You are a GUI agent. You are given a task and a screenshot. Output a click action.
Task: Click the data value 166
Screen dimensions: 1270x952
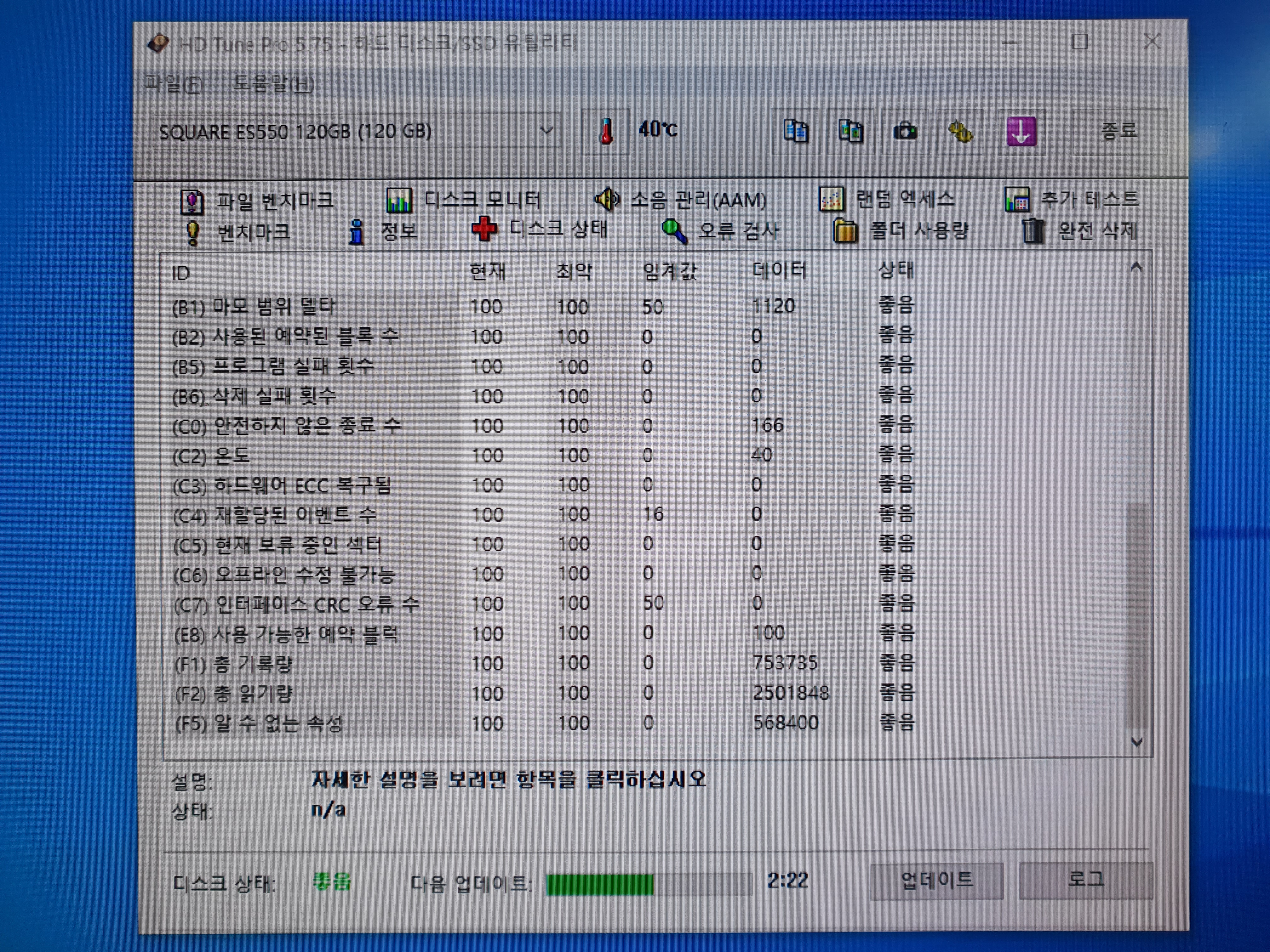(x=767, y=425)
